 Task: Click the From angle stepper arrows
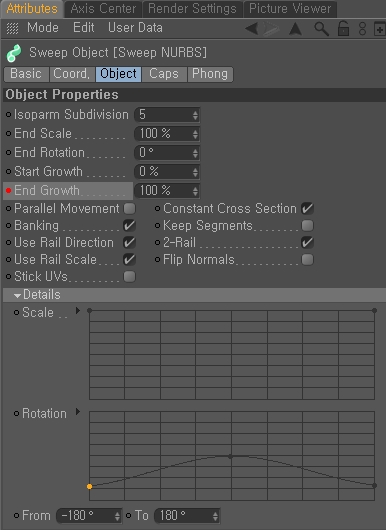click(117, 516)
